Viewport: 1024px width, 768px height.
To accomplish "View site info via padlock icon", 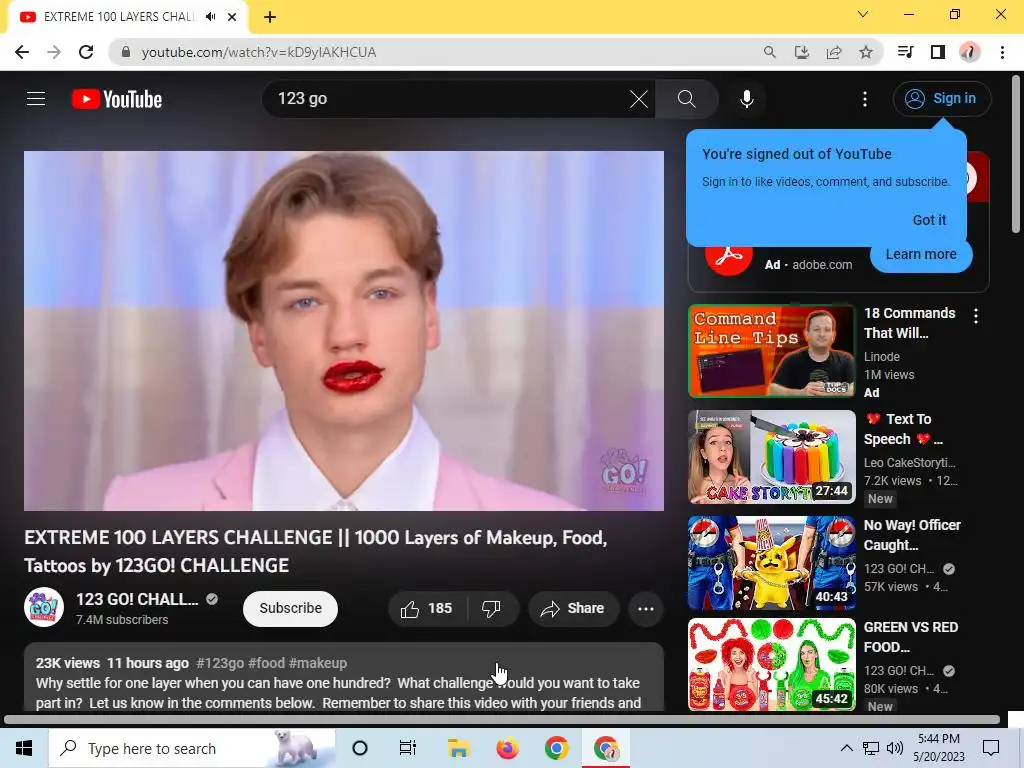I will [126, 52].
